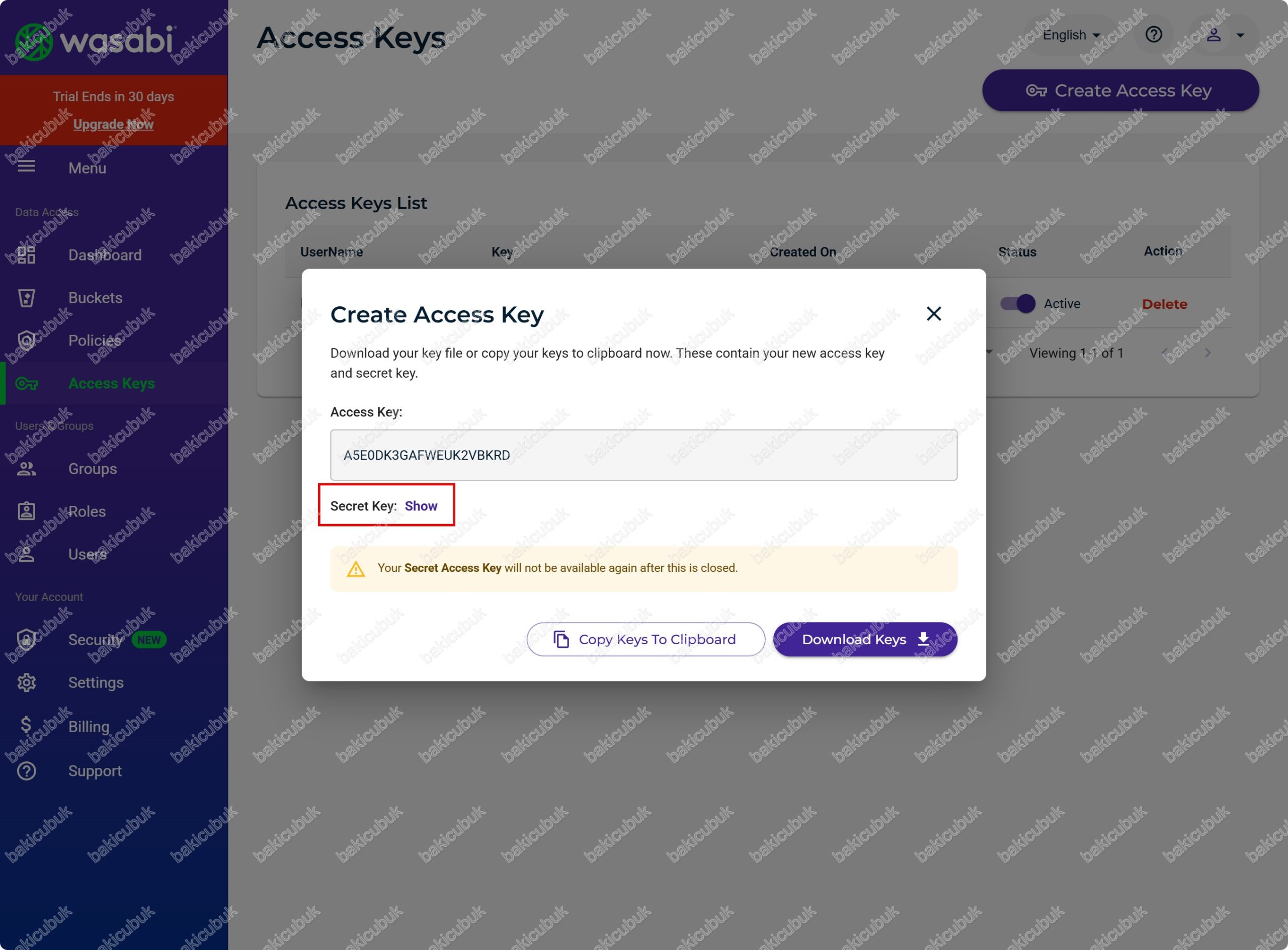Open the help question mark icon
This screenshot has width=1288, height=950.
(1153, 35)
